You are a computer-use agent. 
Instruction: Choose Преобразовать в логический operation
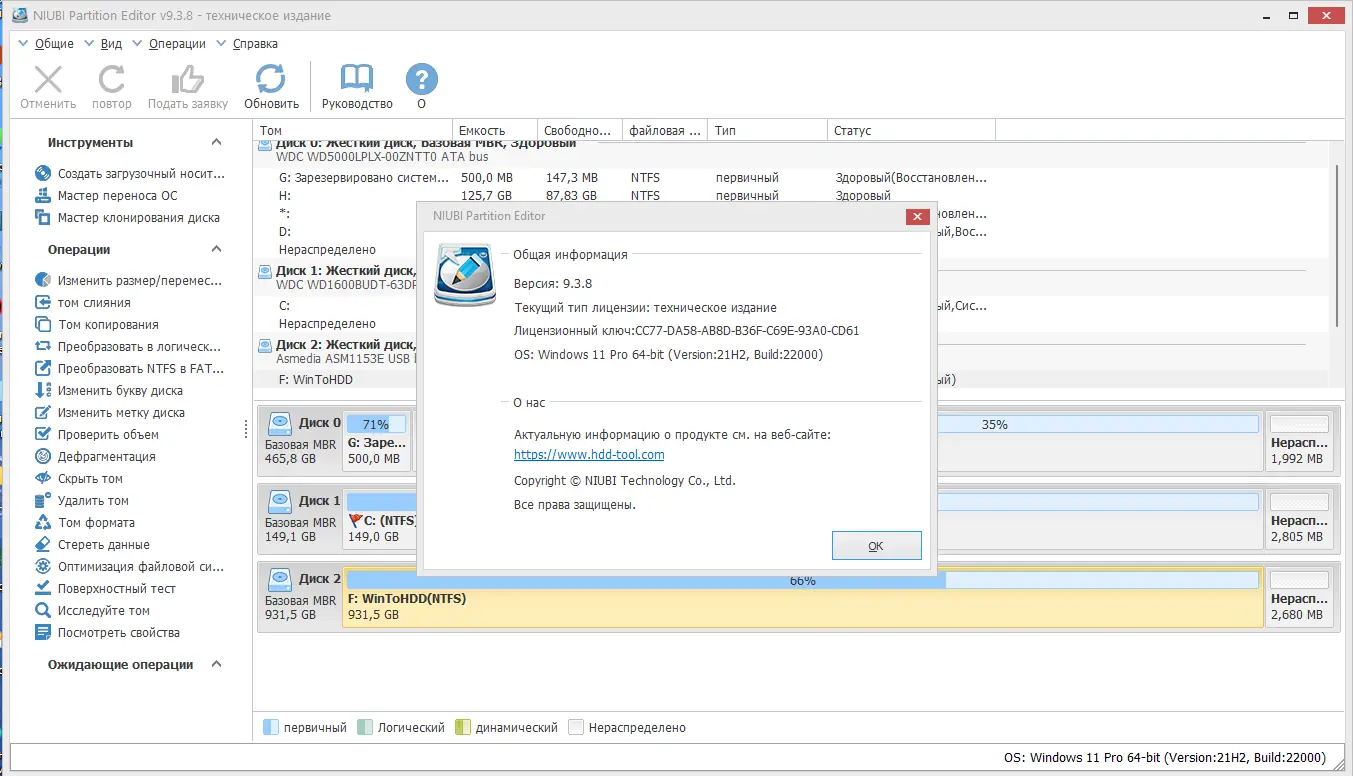[x=128, y=347]
